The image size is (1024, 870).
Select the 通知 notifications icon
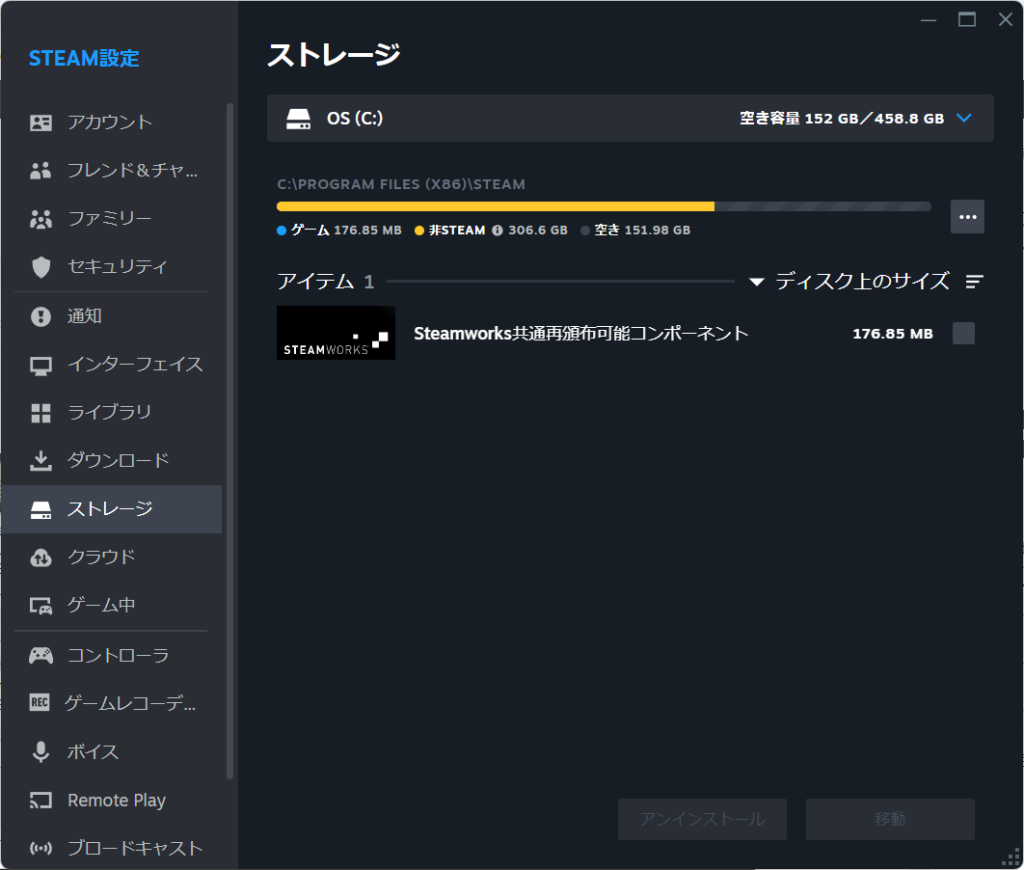click(x=40, y=315)
